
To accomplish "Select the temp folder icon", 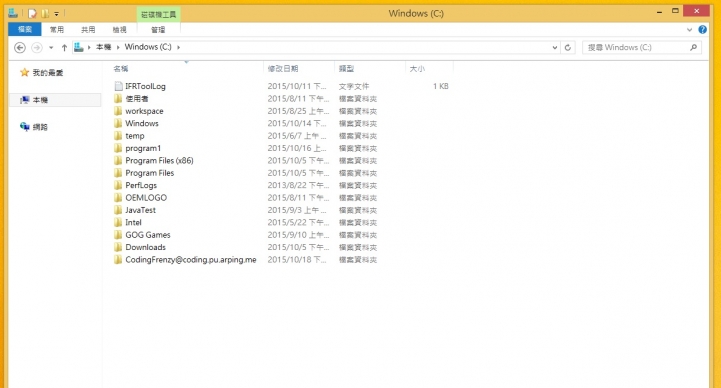I will click(x=118, y=136).
